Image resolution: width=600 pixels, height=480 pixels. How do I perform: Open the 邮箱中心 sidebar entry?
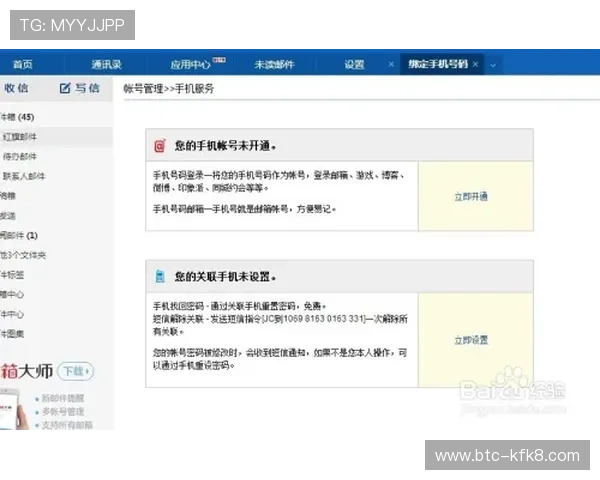point(12,294)
